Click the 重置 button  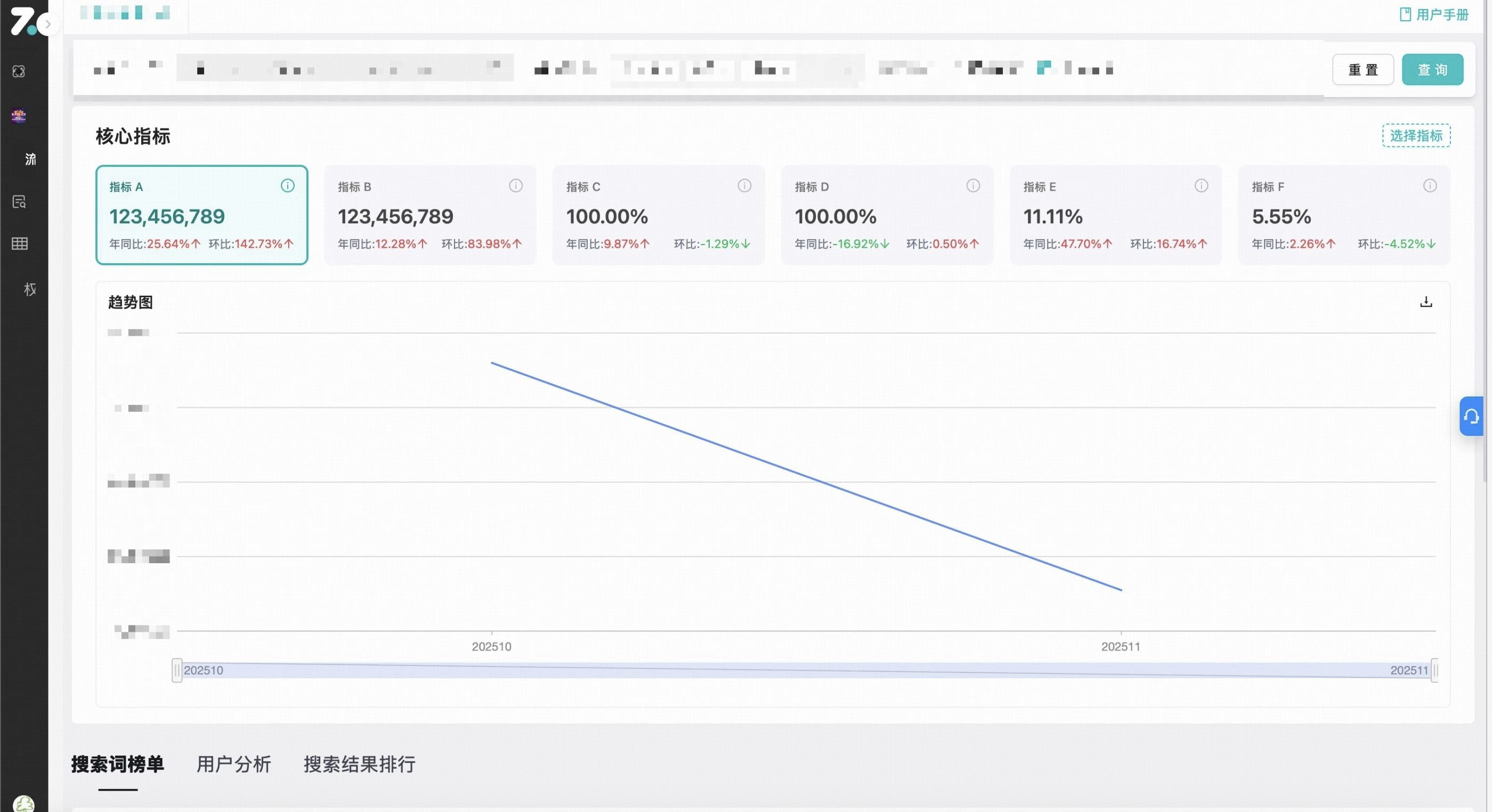point(1363,69)
